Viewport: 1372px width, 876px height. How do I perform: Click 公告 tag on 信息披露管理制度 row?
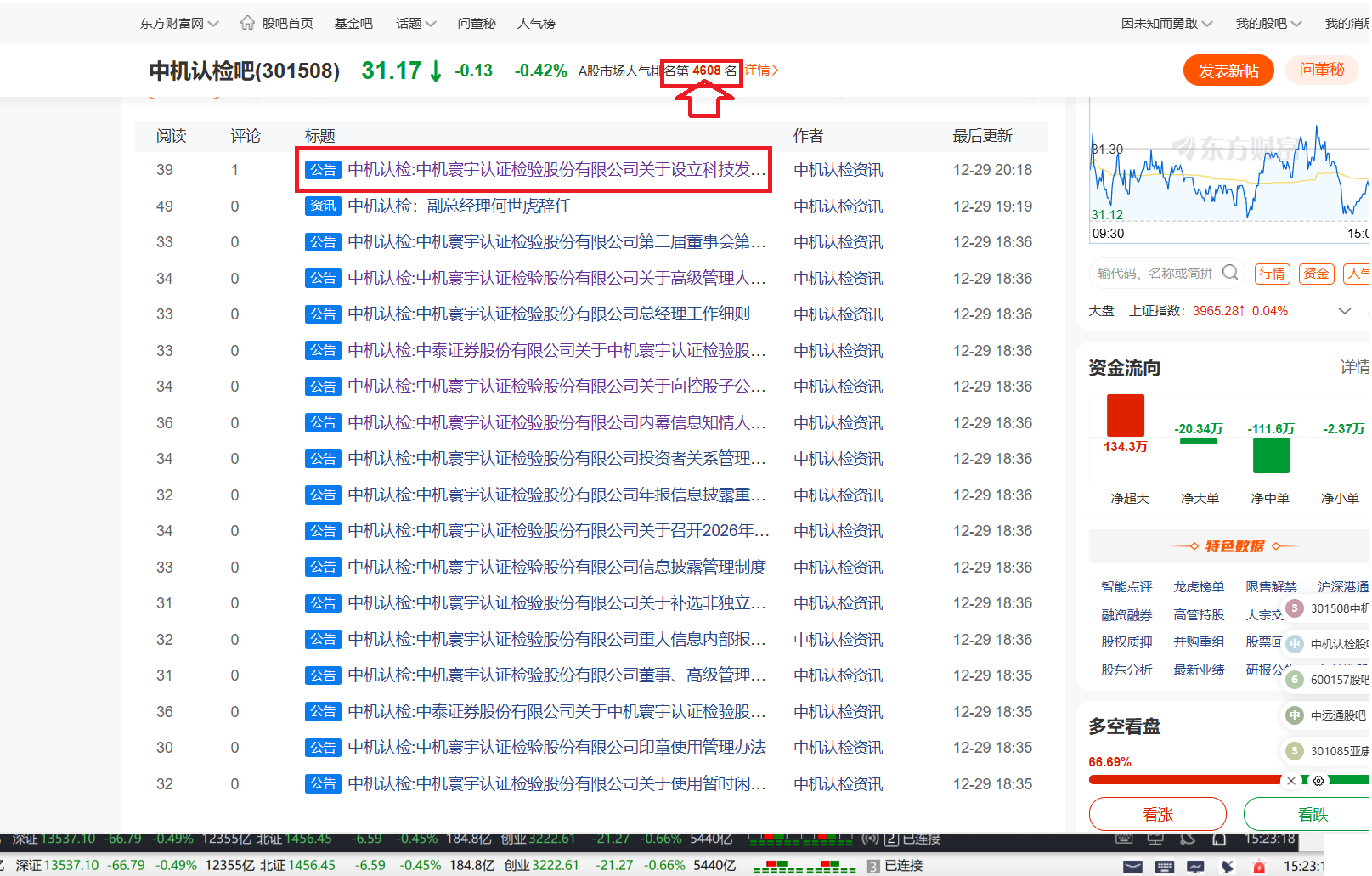pyautogui.click(x=323, y=567)
